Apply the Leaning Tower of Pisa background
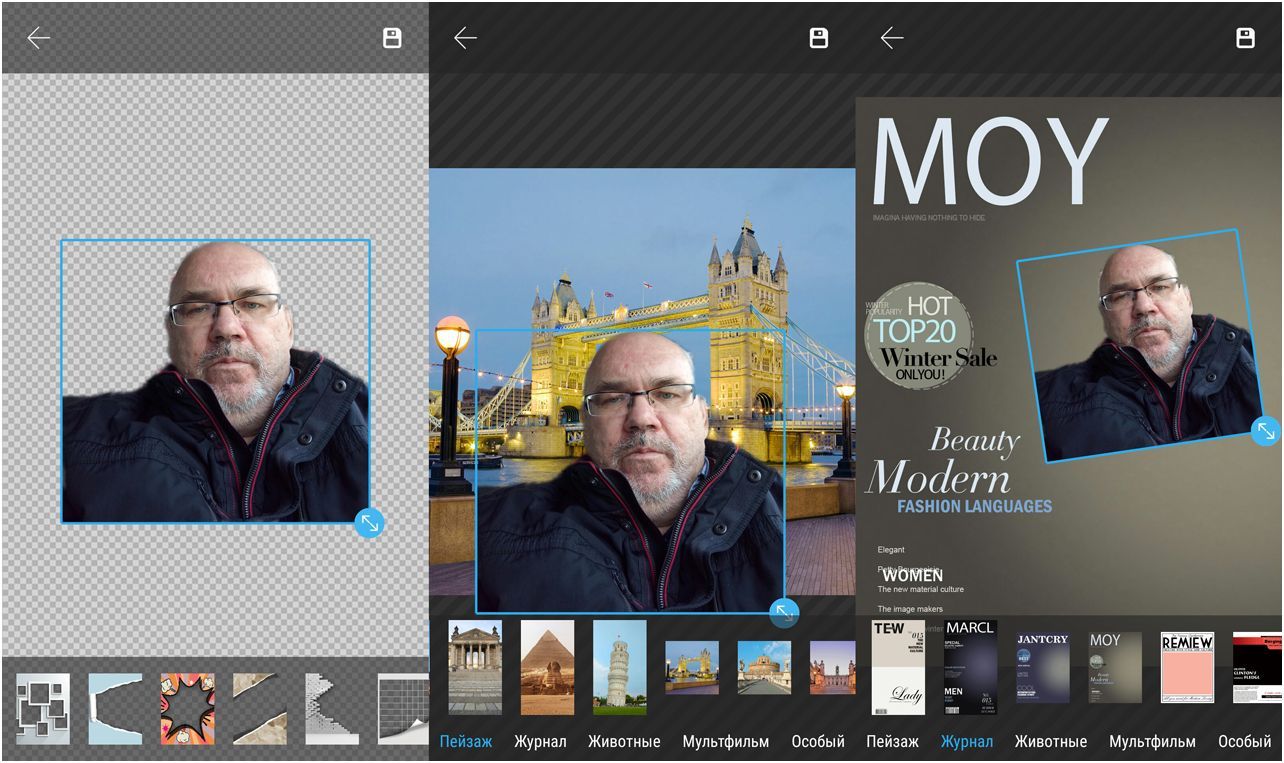Viewport: 1284px width, 763px height. 619,667
